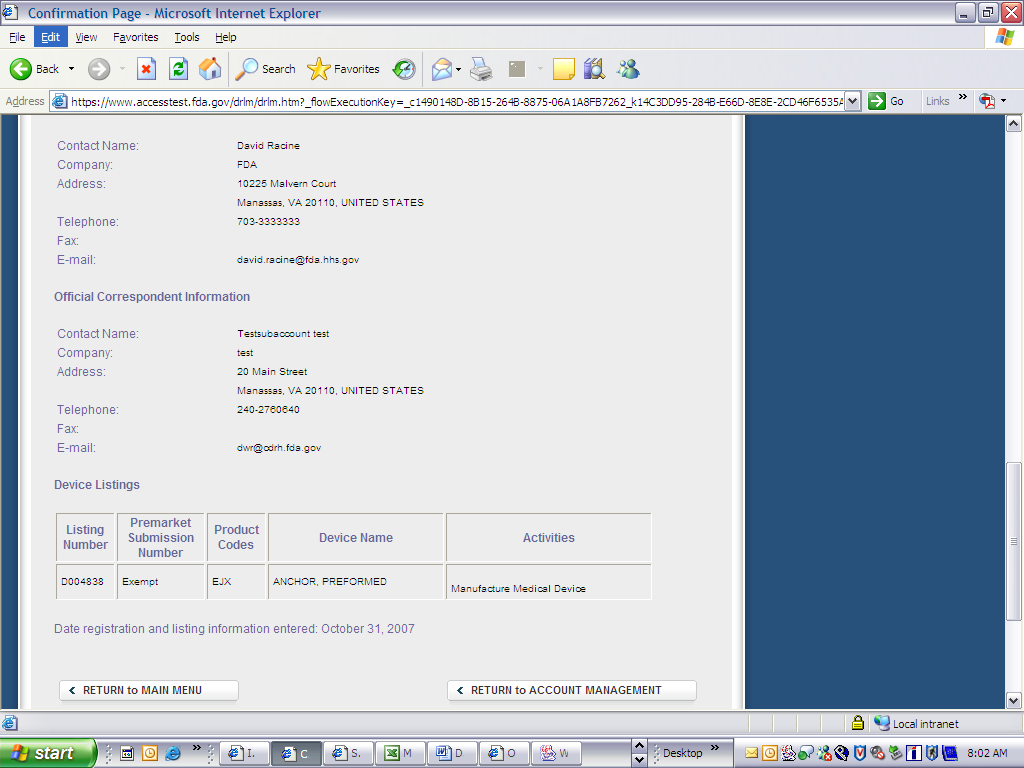Click the vertical scrollbar down arrow

point(1014,700)
